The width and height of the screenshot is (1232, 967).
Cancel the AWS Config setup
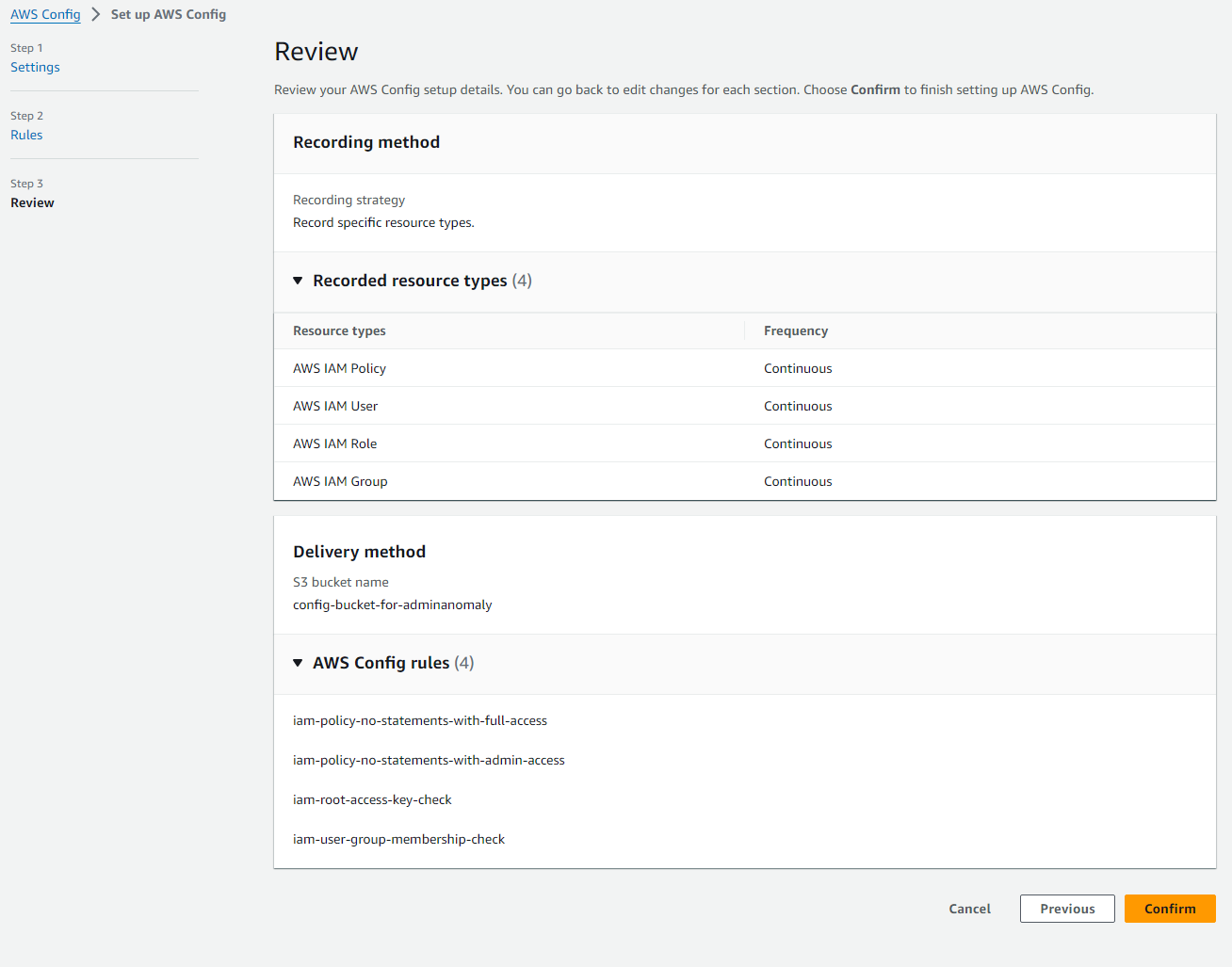[x=969, y=909]
